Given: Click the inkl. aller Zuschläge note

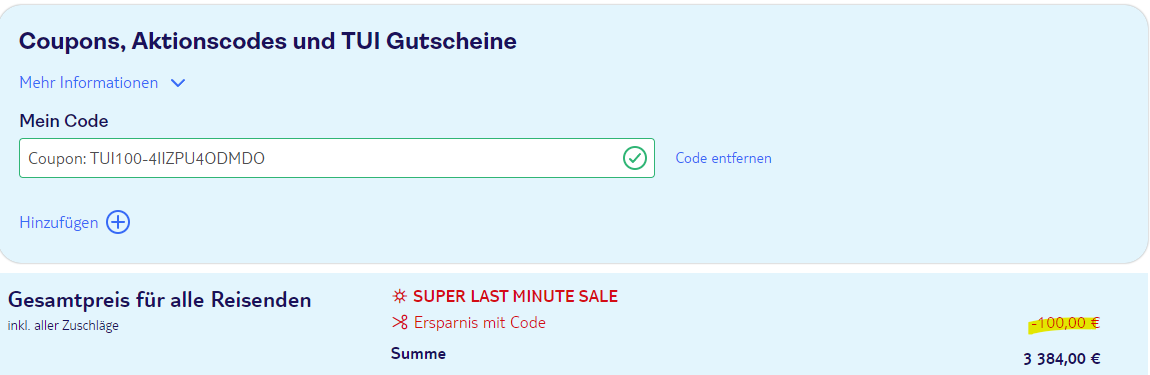Looking at the screenshot, I should pyautogui.click(x=63, y=326).
